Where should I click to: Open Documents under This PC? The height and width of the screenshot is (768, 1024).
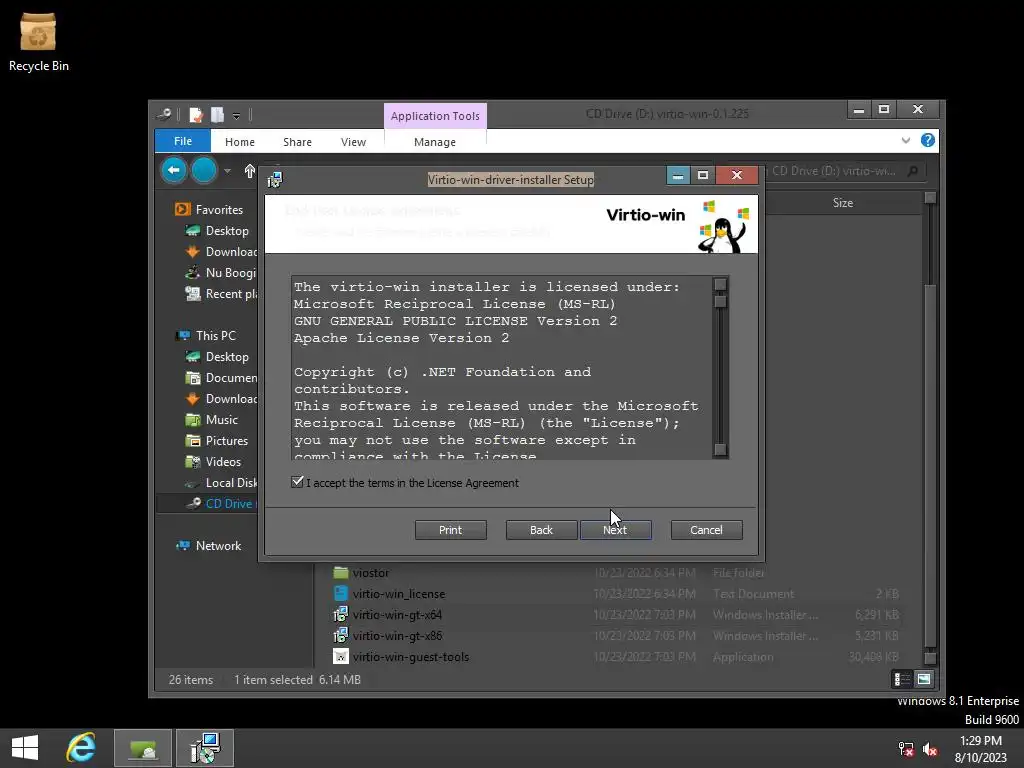point(221,377)
